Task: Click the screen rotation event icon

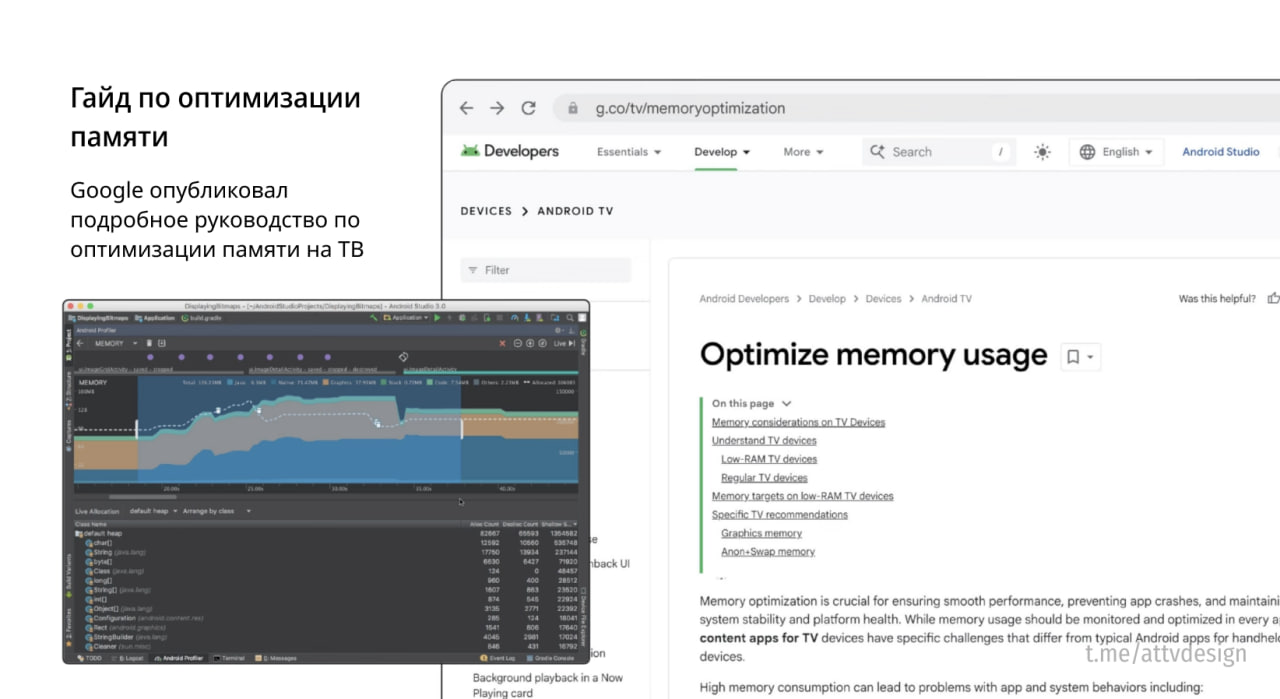Action: coord(403,356)
